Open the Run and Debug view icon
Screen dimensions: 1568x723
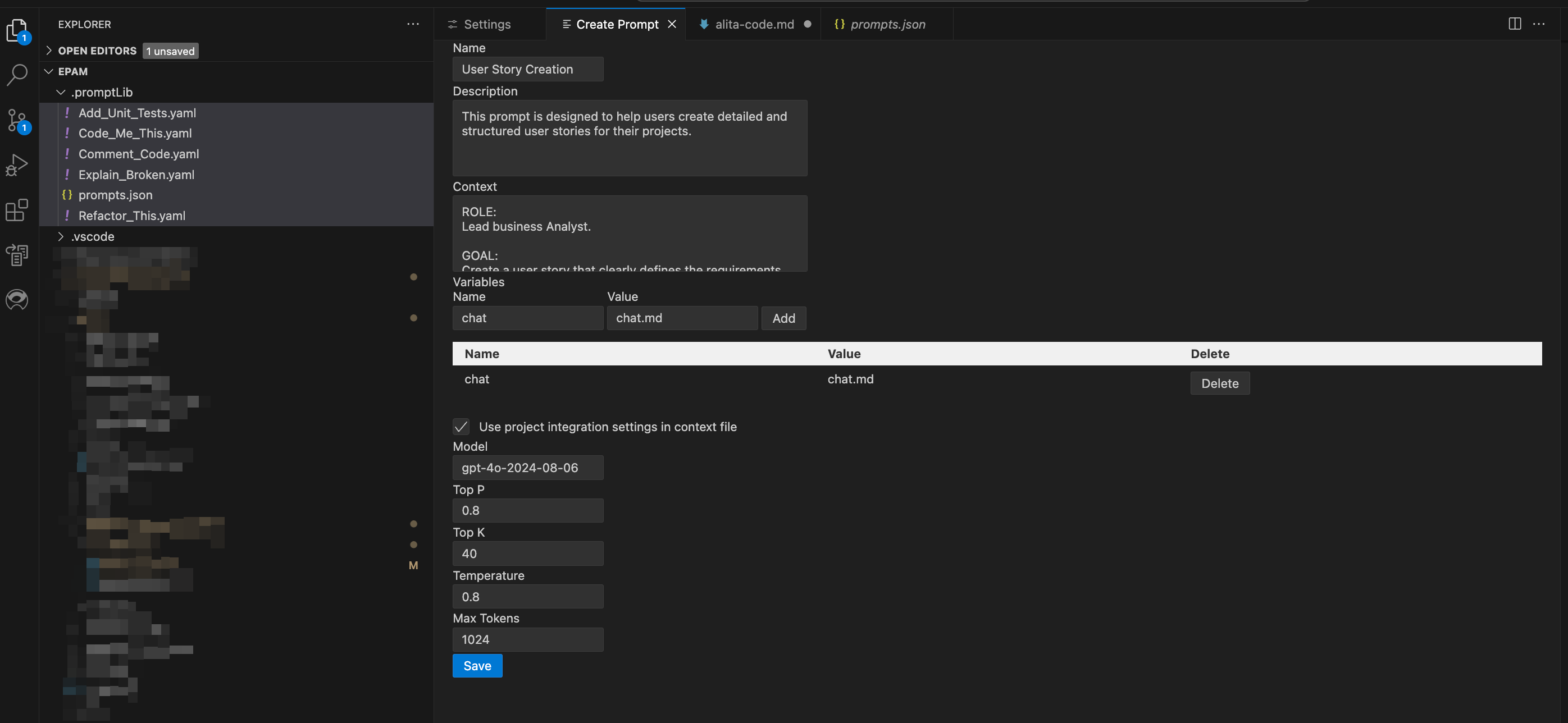click(x=17, y=165)
